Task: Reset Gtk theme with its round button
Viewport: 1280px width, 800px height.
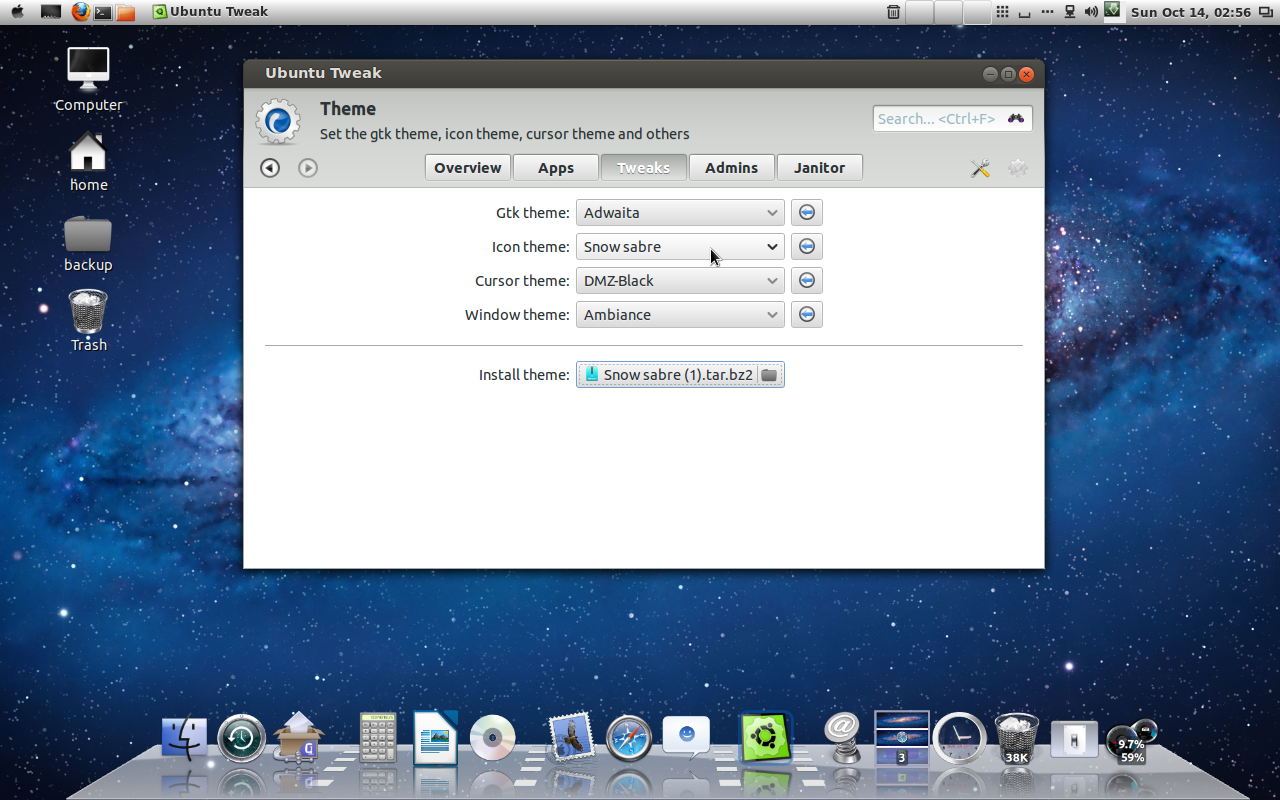Action: 807,212
